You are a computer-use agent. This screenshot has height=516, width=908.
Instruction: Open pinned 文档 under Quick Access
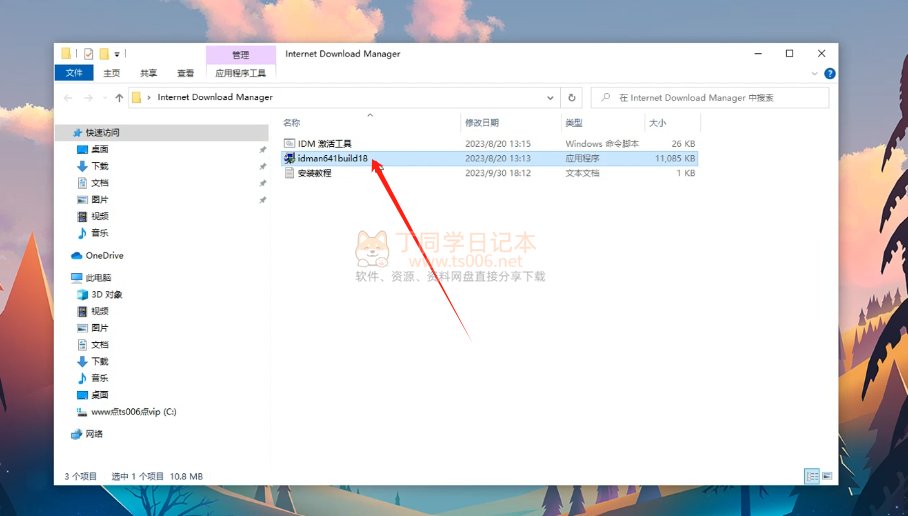tap(100, 183)
